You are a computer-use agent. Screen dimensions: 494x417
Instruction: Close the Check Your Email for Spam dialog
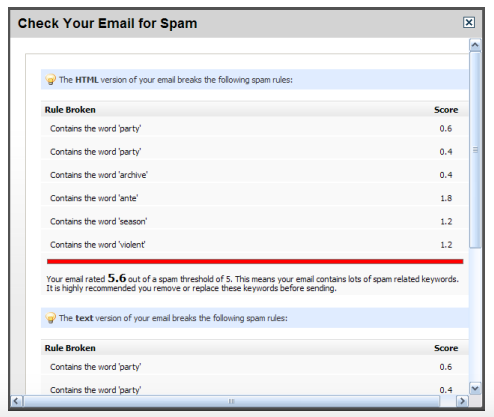tap(469, 22)
